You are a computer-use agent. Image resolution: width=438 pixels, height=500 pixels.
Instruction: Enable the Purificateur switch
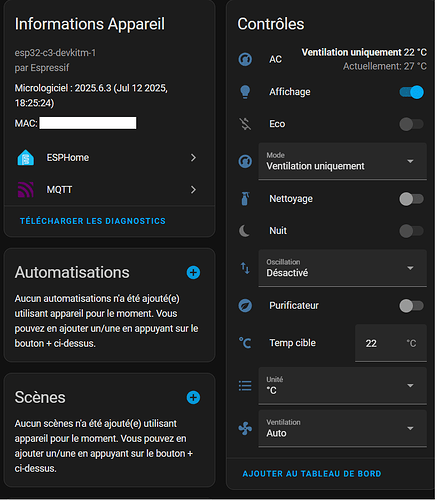click(413, 306)
